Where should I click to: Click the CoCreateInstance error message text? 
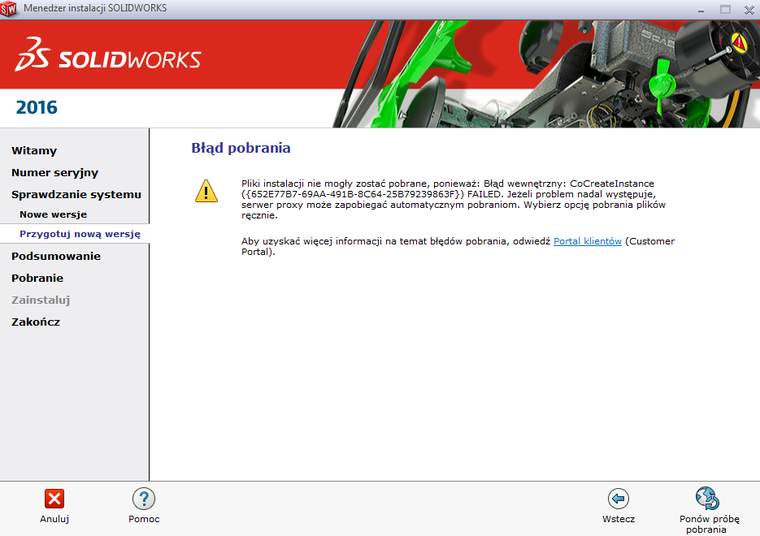453,199
